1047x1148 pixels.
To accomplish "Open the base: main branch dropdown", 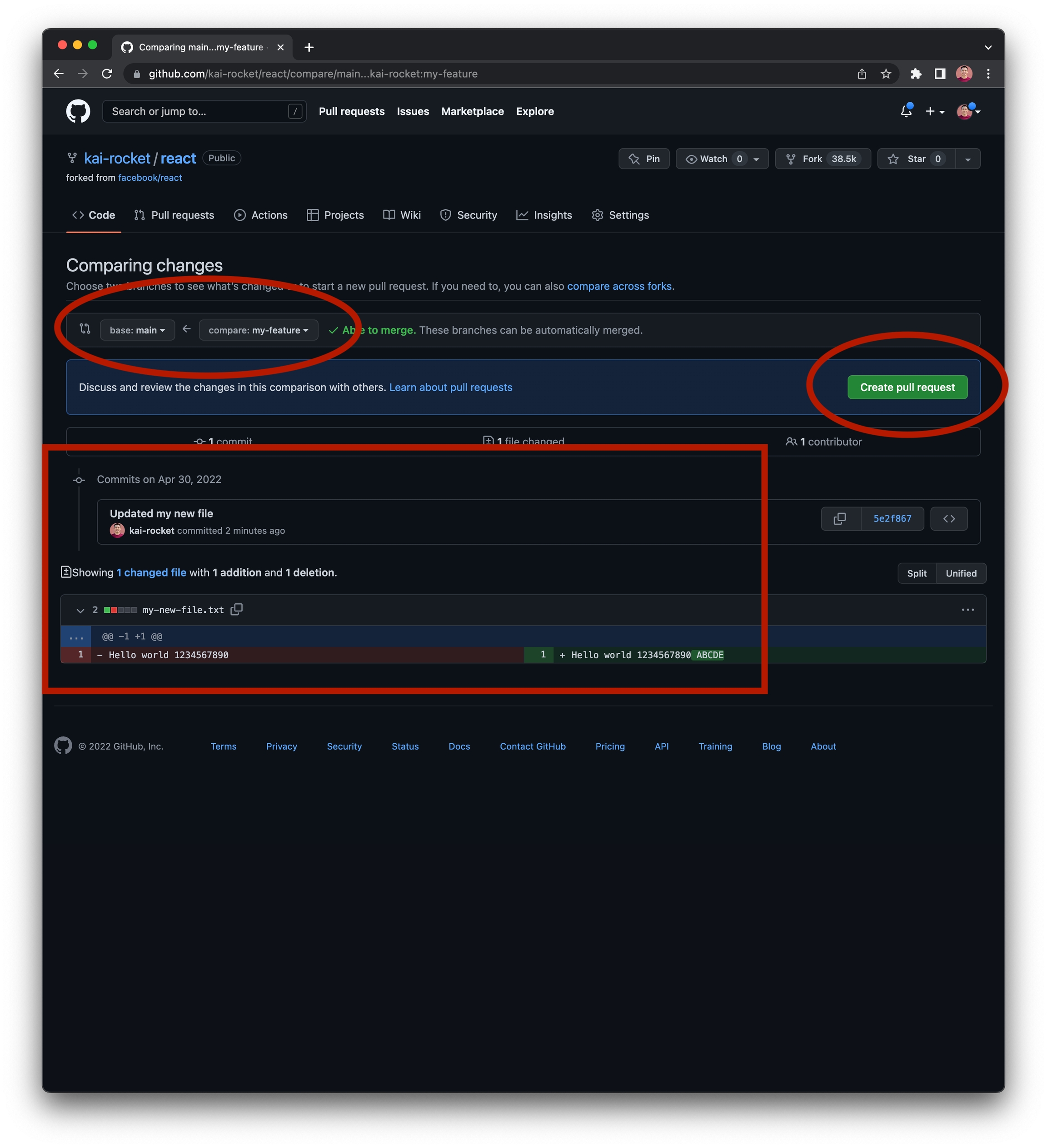I will coord(137,330).
